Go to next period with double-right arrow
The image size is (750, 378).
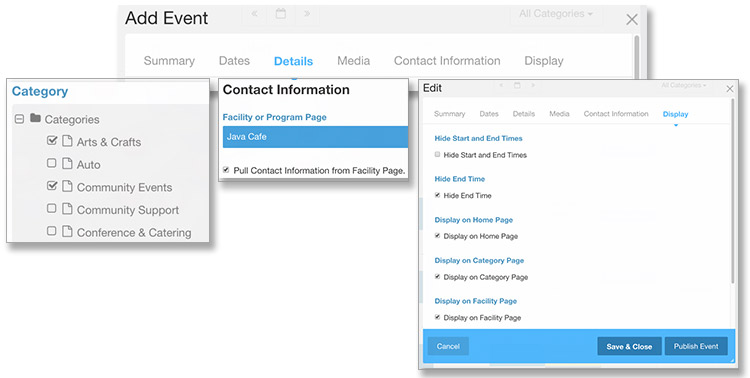(307, 14)
